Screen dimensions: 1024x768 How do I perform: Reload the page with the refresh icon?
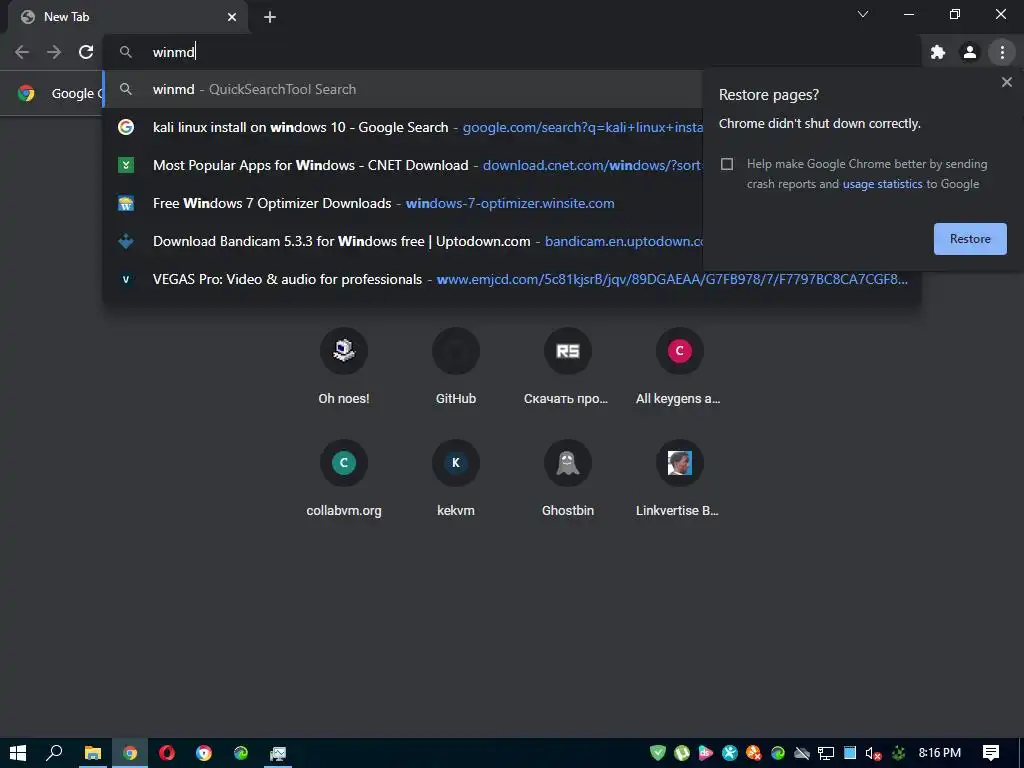(86, 52)
